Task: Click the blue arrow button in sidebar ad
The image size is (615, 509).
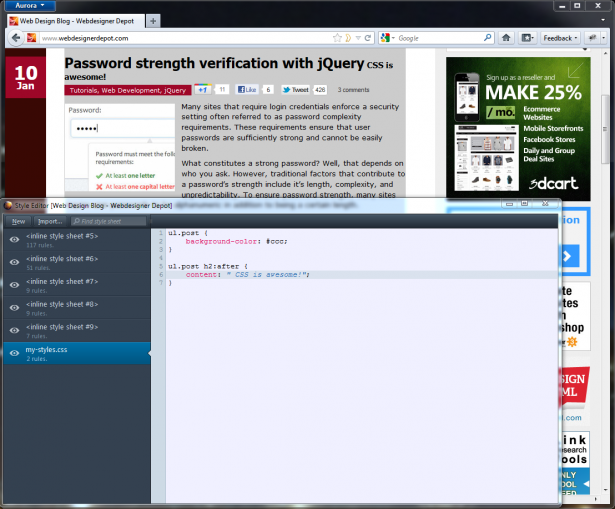Action: coord(570,256)
